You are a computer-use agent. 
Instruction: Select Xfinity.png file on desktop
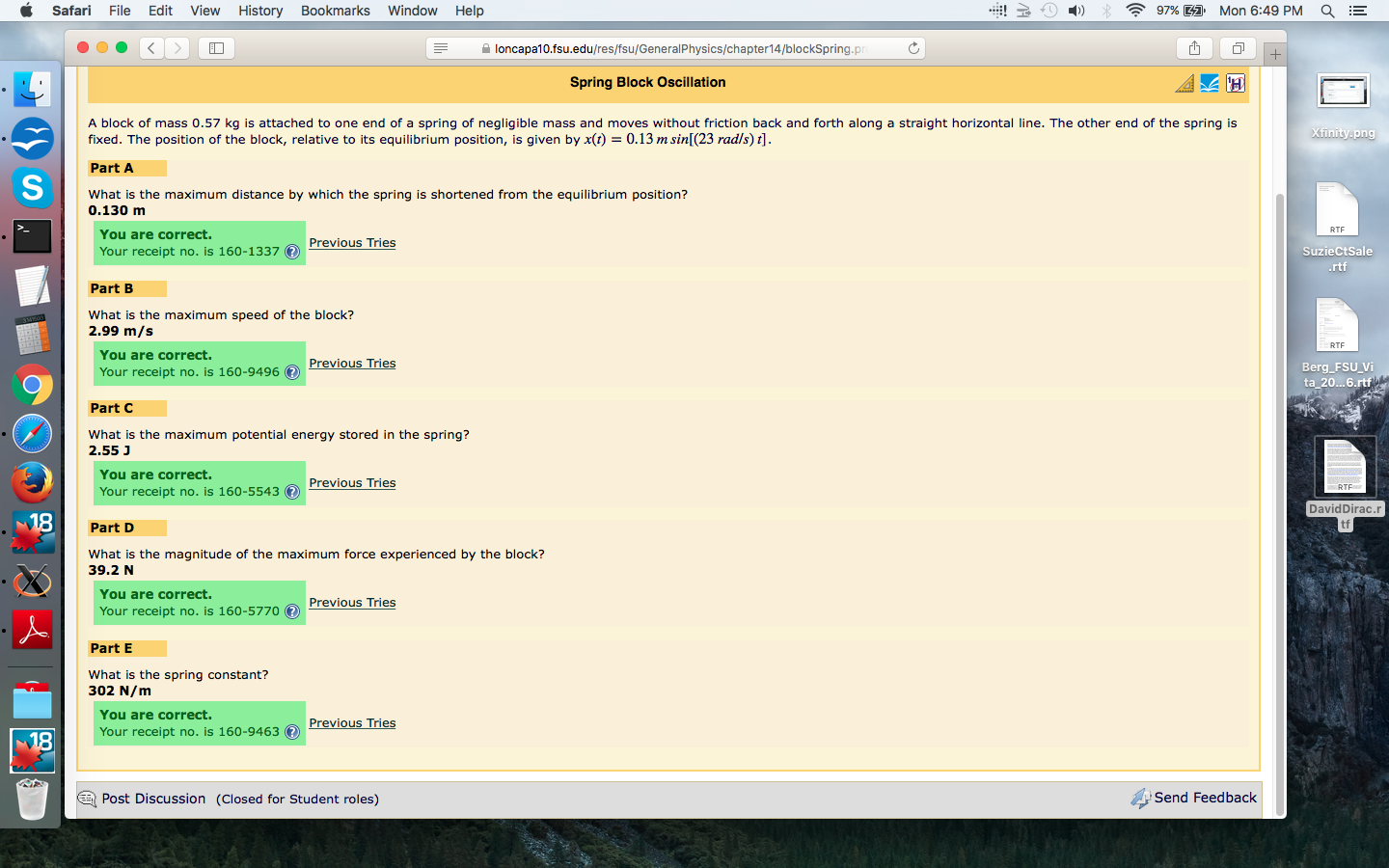point(1343,106)
